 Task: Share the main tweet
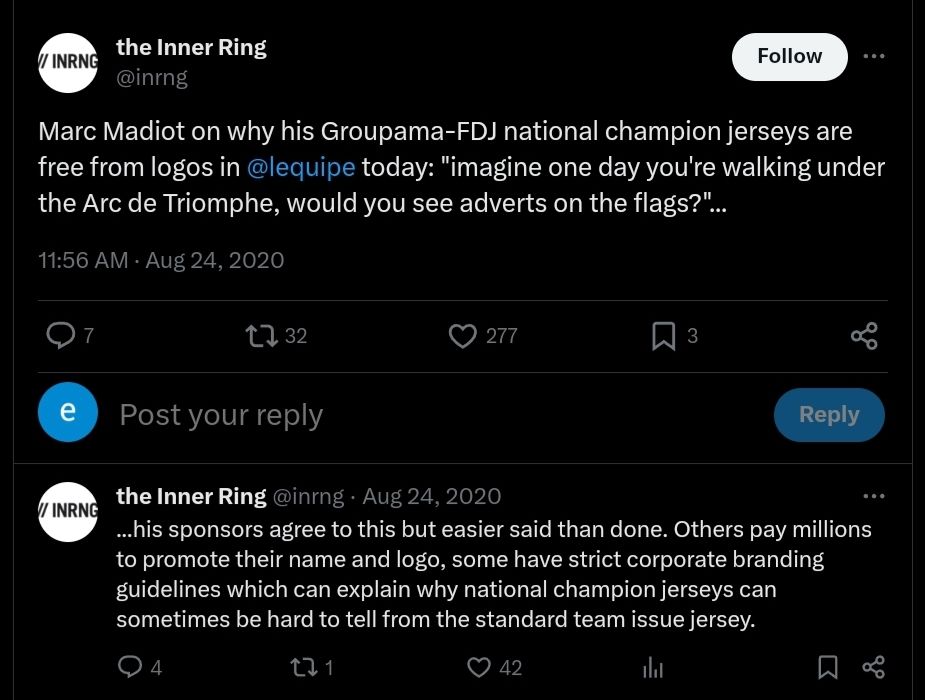[864, 336]
